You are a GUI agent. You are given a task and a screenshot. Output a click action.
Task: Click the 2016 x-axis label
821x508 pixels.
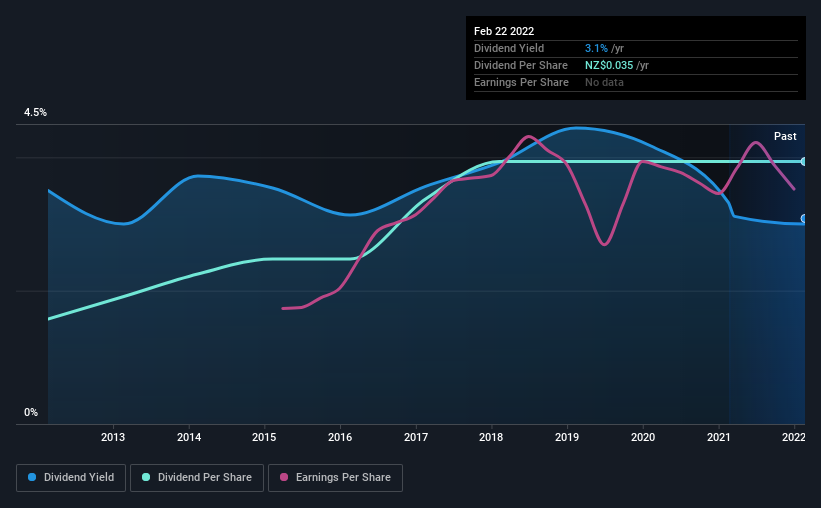tap(340, 437)
